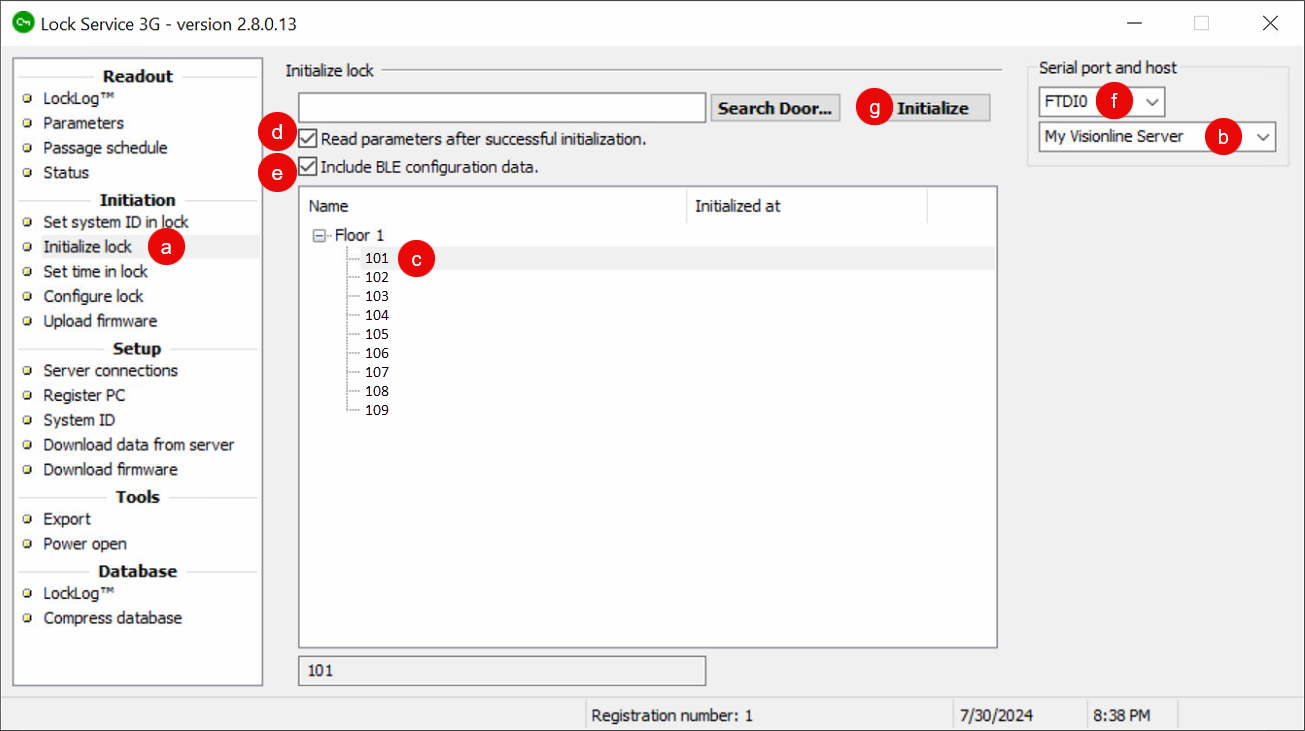This screenshot has width=1305, height=731.
Task: Click the time 8:38 PM in the status bar
Action: point(1121,716)
